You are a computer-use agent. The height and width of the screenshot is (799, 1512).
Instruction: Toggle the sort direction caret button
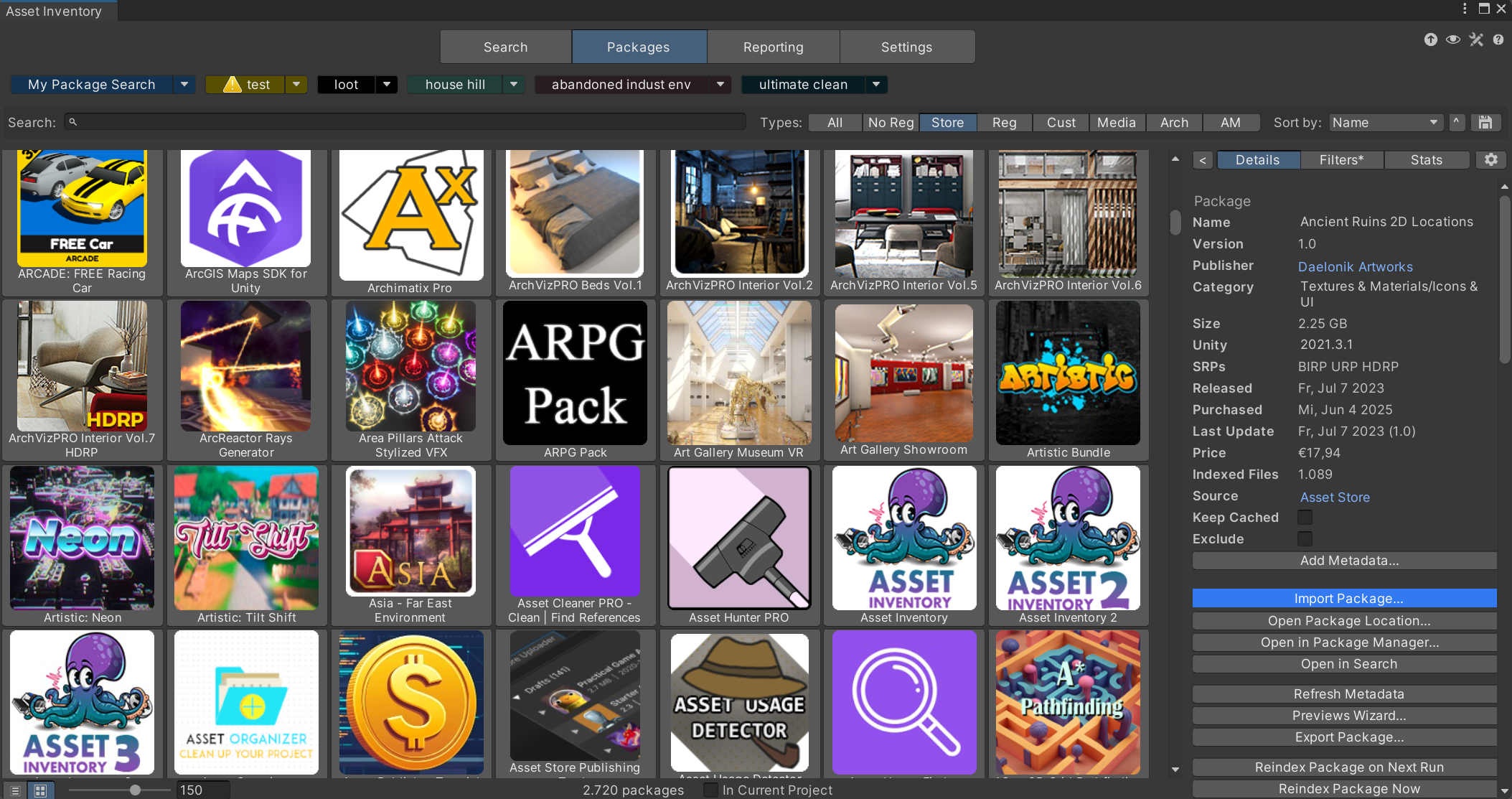coord(1457,123)
